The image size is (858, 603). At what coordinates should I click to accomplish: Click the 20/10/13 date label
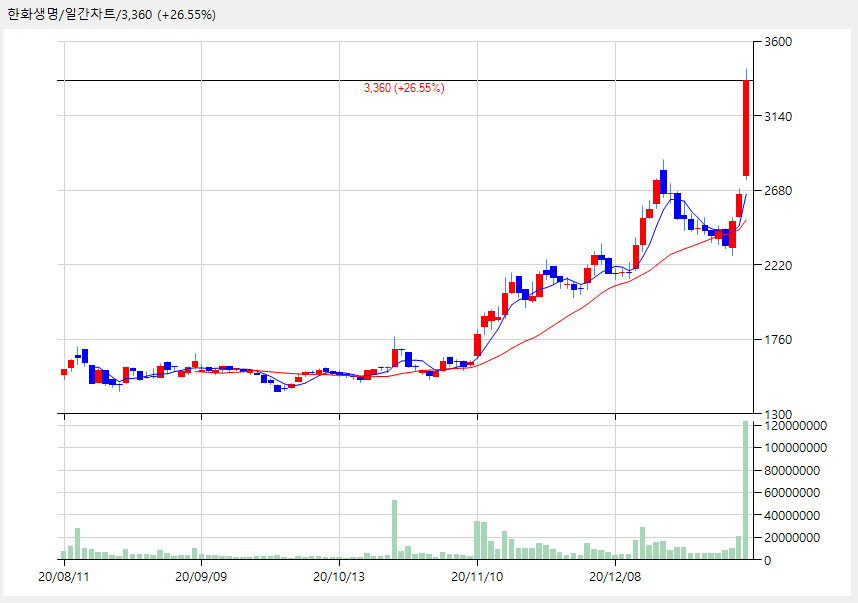click(339, 577)
